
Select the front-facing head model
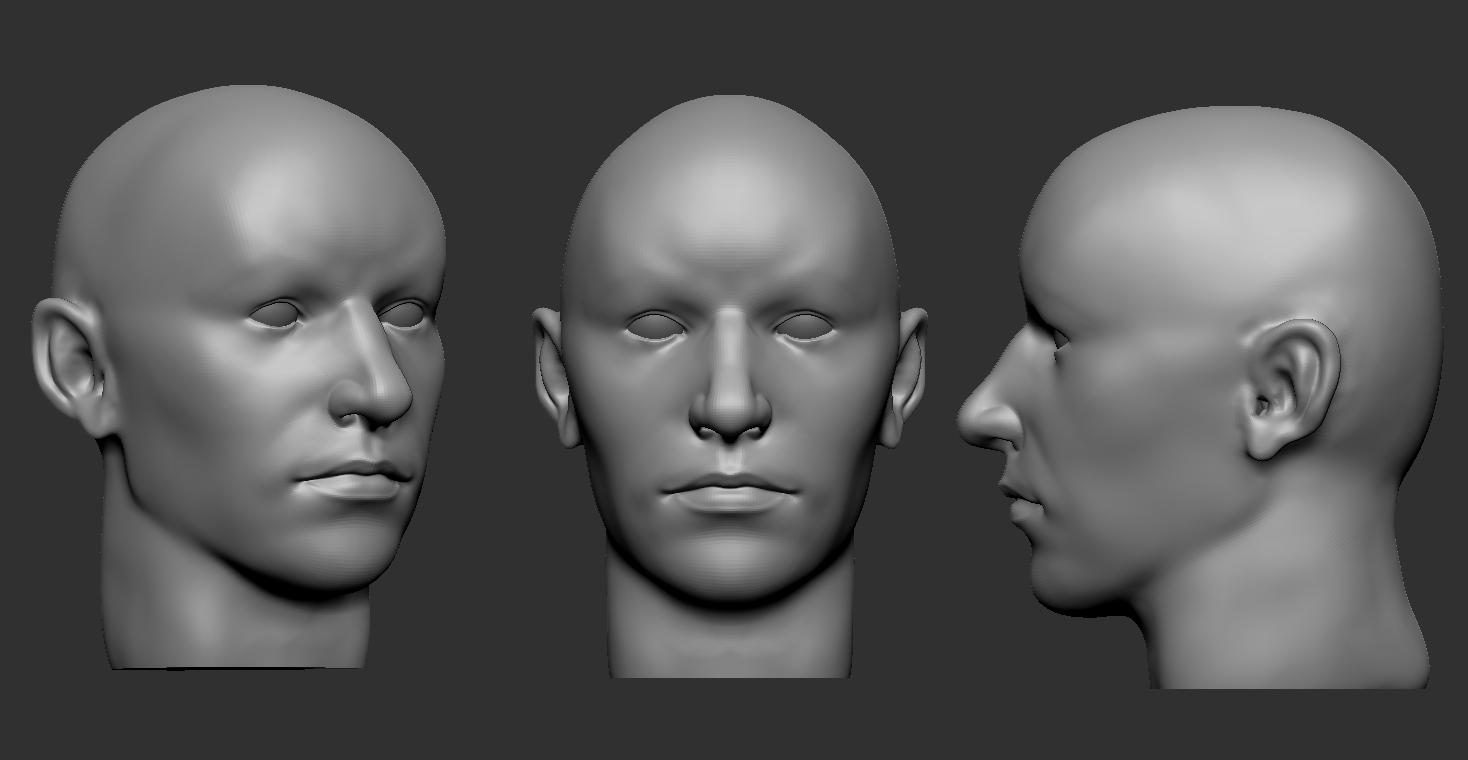(x=730, y=385)
